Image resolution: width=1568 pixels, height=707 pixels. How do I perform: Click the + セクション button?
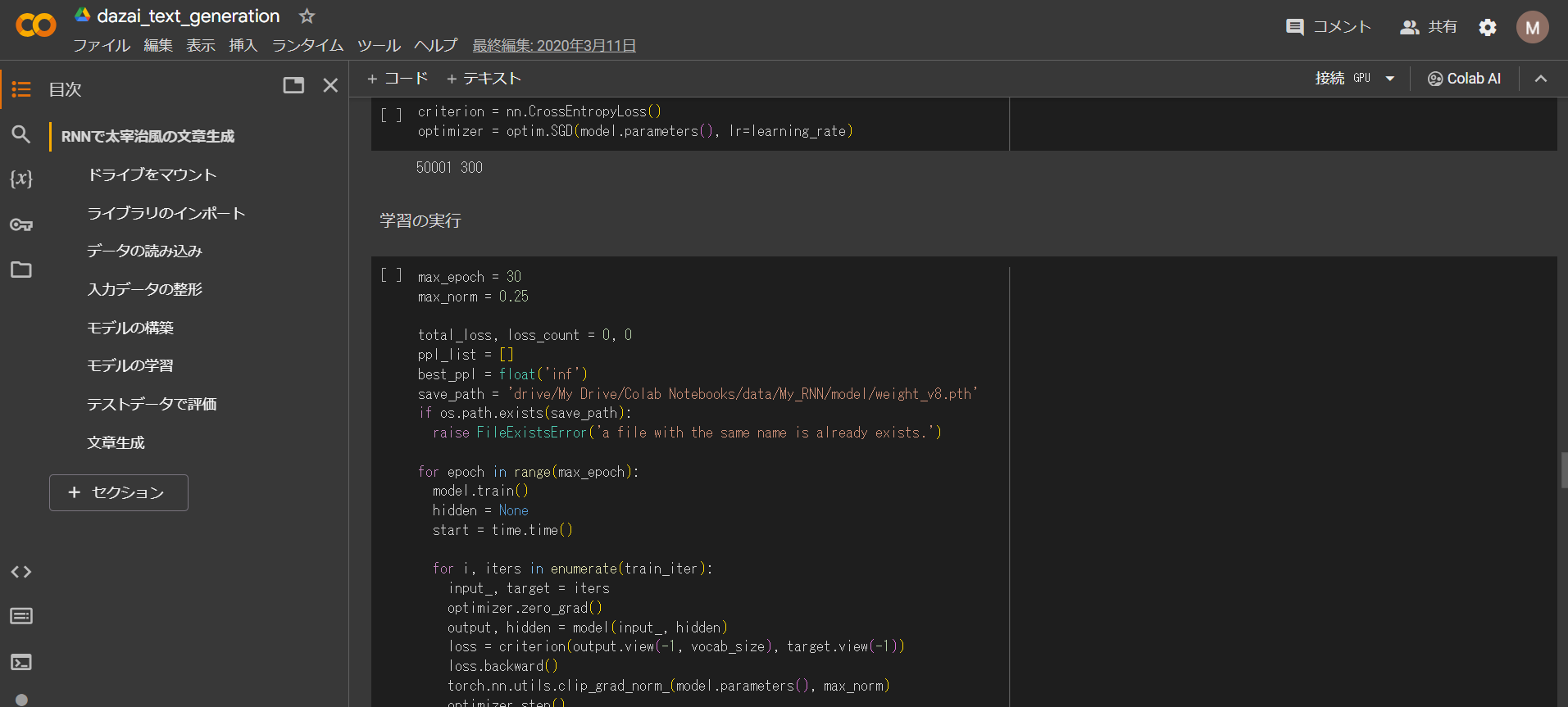119,492
